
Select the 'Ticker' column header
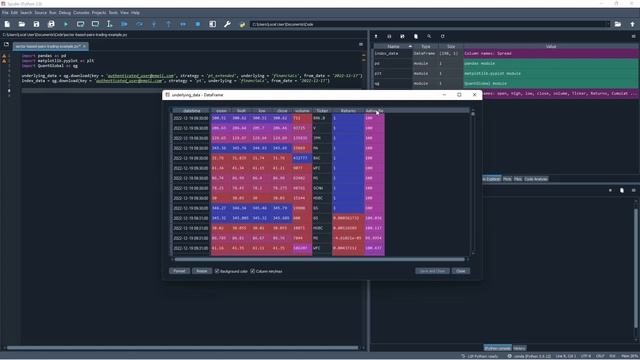coord(322,111)
